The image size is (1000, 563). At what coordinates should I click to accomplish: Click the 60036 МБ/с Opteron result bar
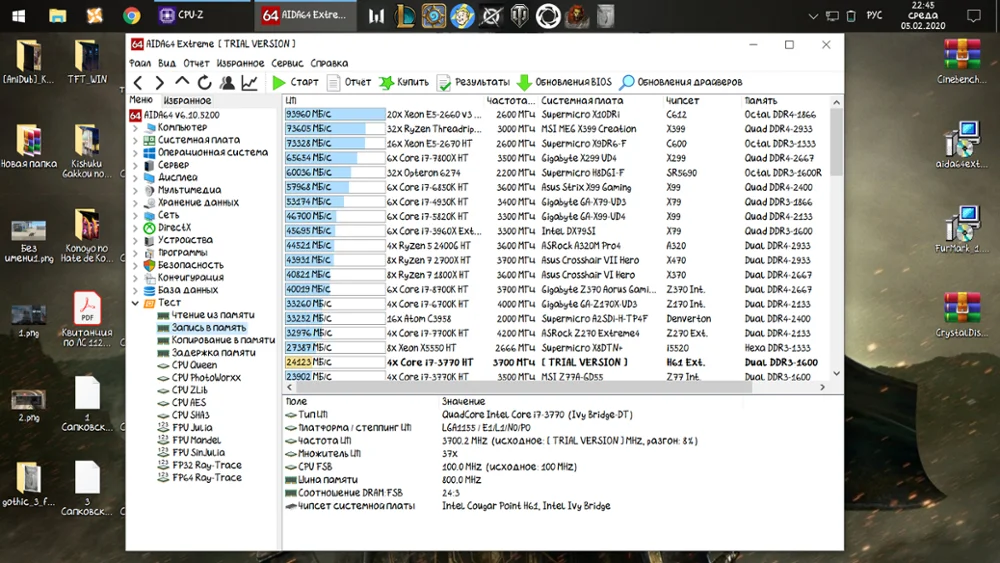point(335,173)
